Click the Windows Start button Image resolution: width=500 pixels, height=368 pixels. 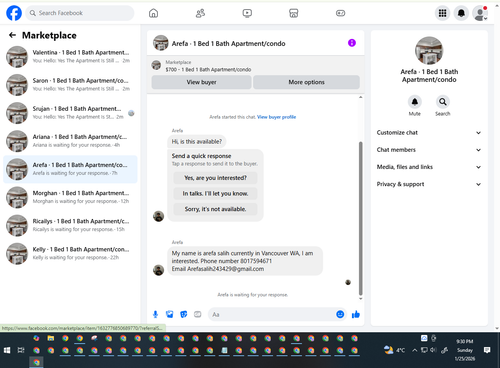pos(7,350)
